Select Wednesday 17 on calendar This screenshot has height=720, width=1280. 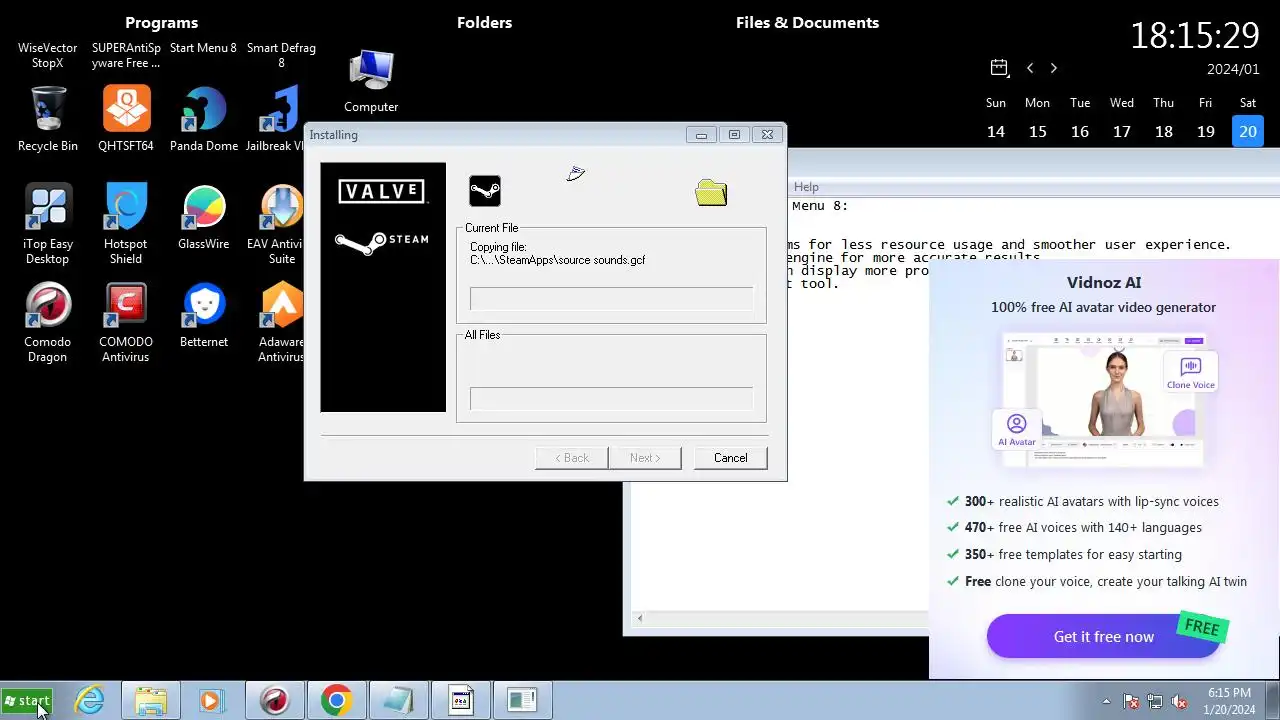(x=1122, y=131)
